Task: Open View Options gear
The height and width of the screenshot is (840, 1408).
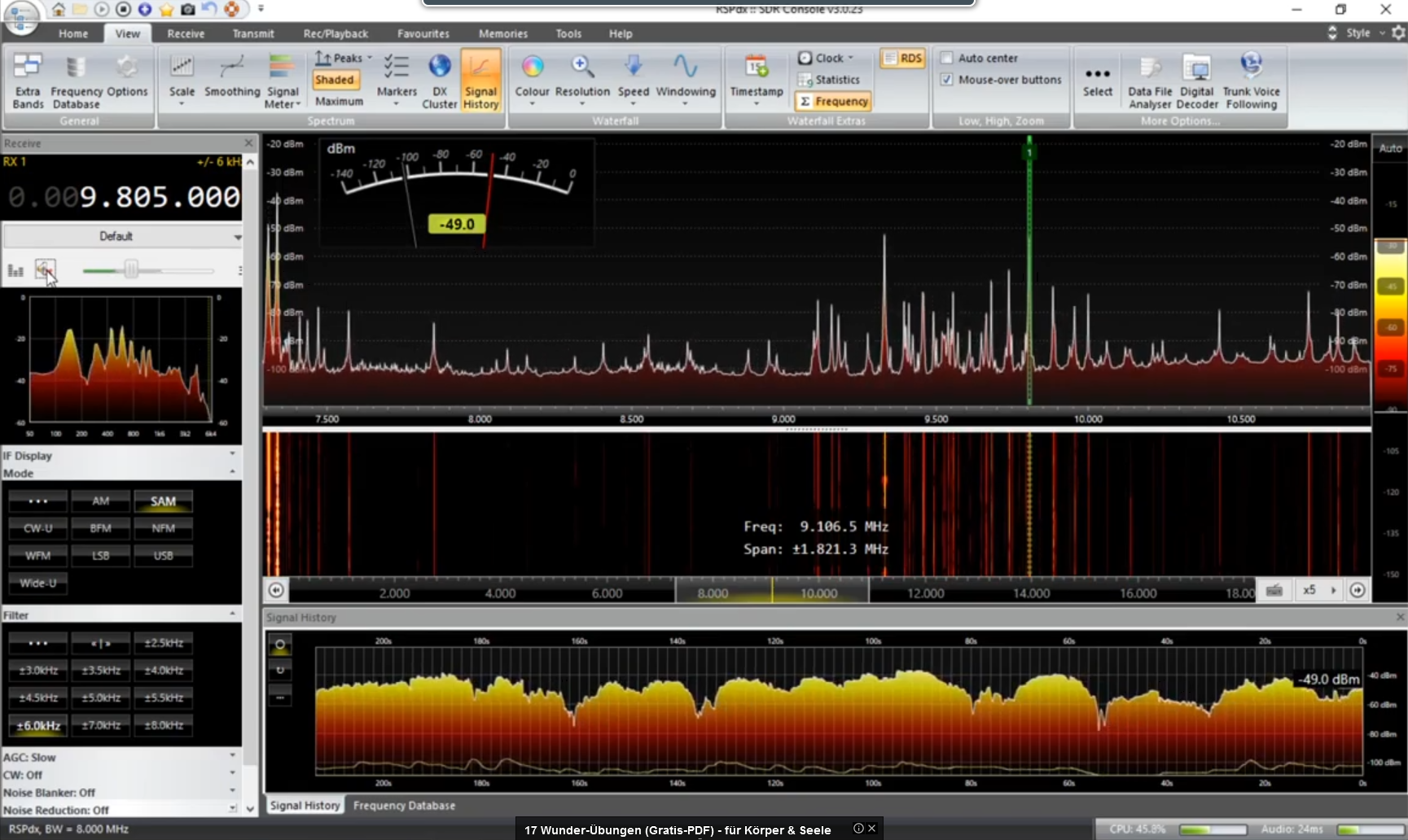Action: (127, 75)
